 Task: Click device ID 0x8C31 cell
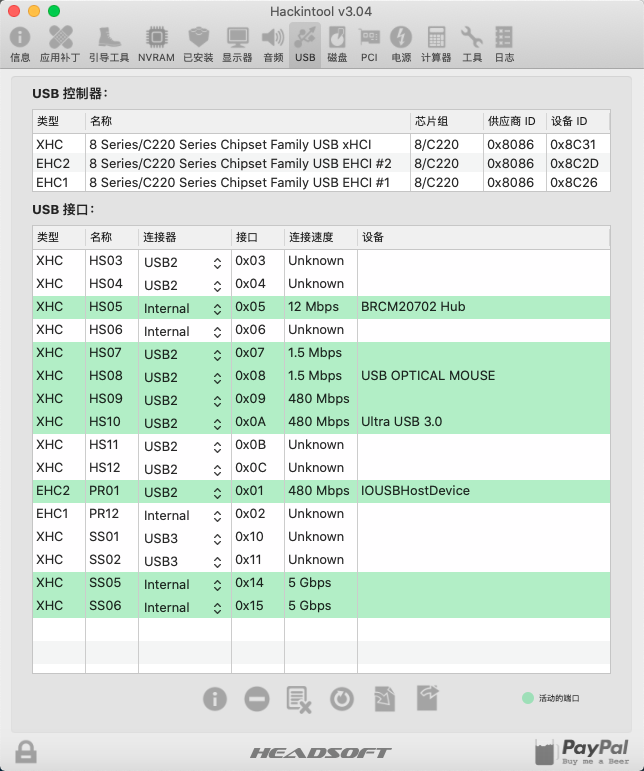(x=578, y=145)
